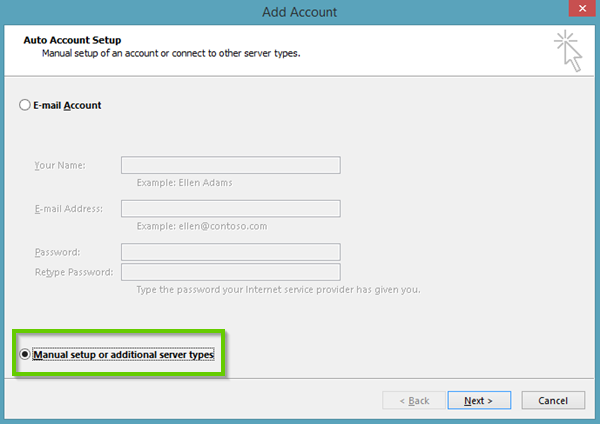Choose Manual setup or additional server types

coord(25,354)
